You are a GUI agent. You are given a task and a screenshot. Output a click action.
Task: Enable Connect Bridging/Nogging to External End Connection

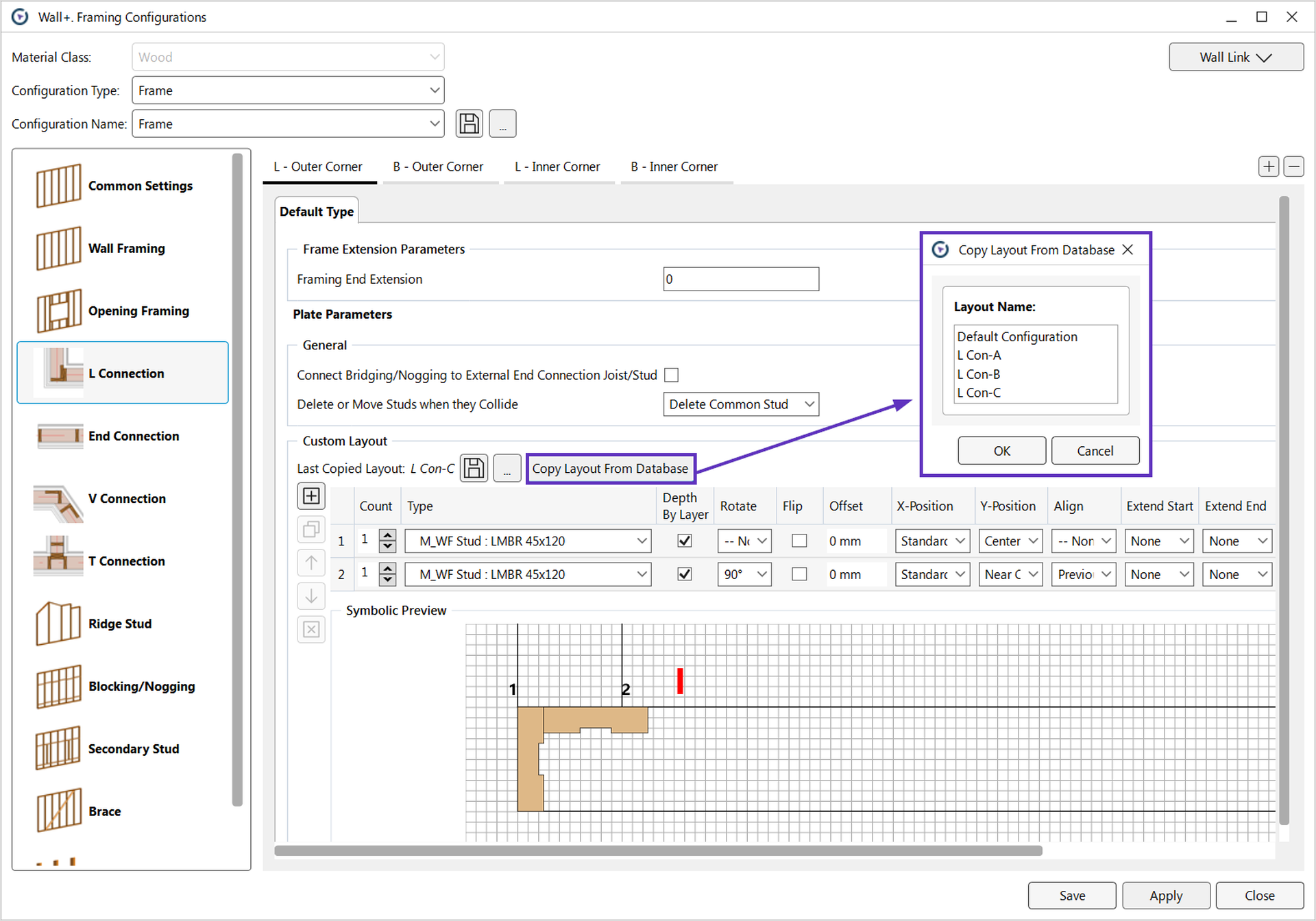[x=671, y=375]
